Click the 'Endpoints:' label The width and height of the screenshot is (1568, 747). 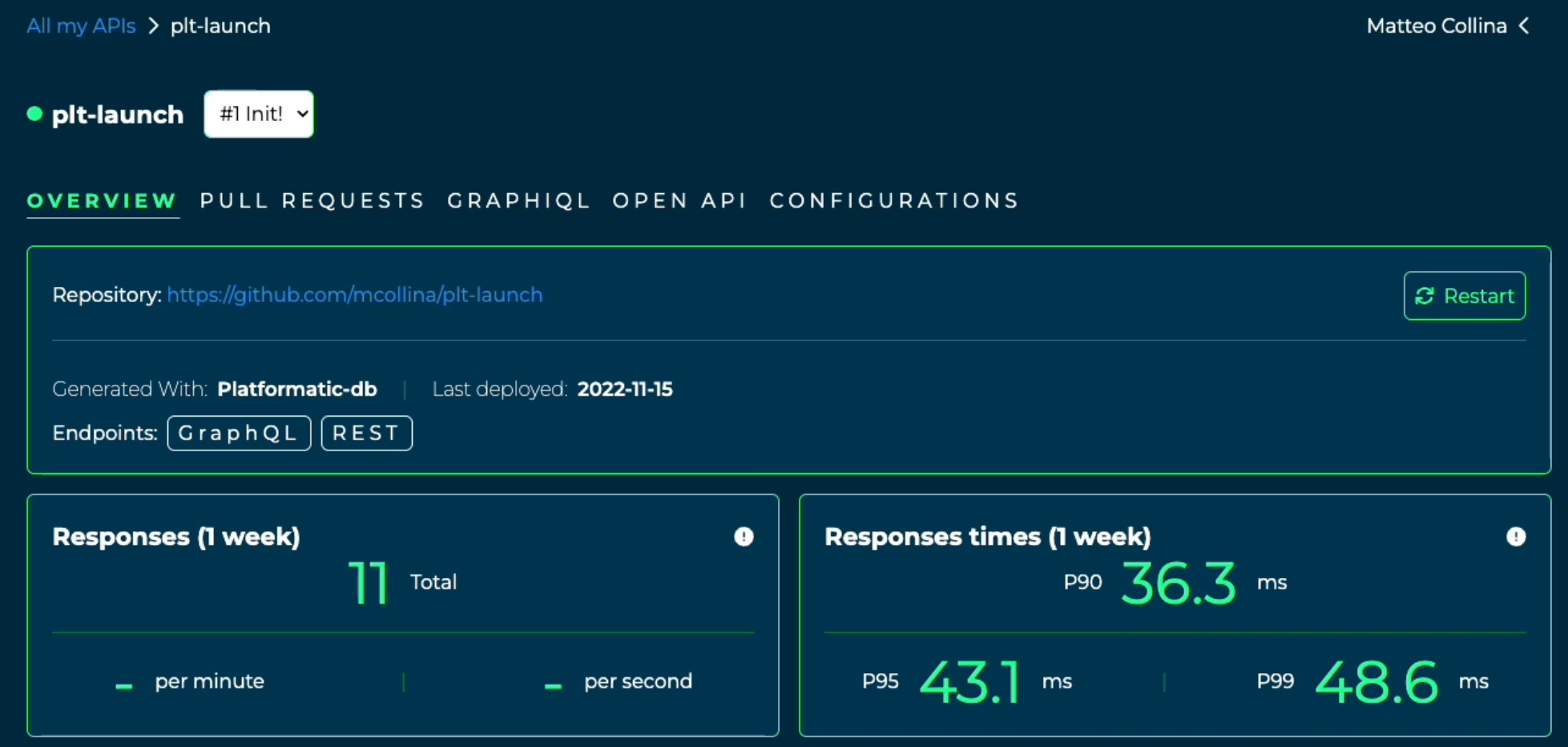click(x=105, y=433)
